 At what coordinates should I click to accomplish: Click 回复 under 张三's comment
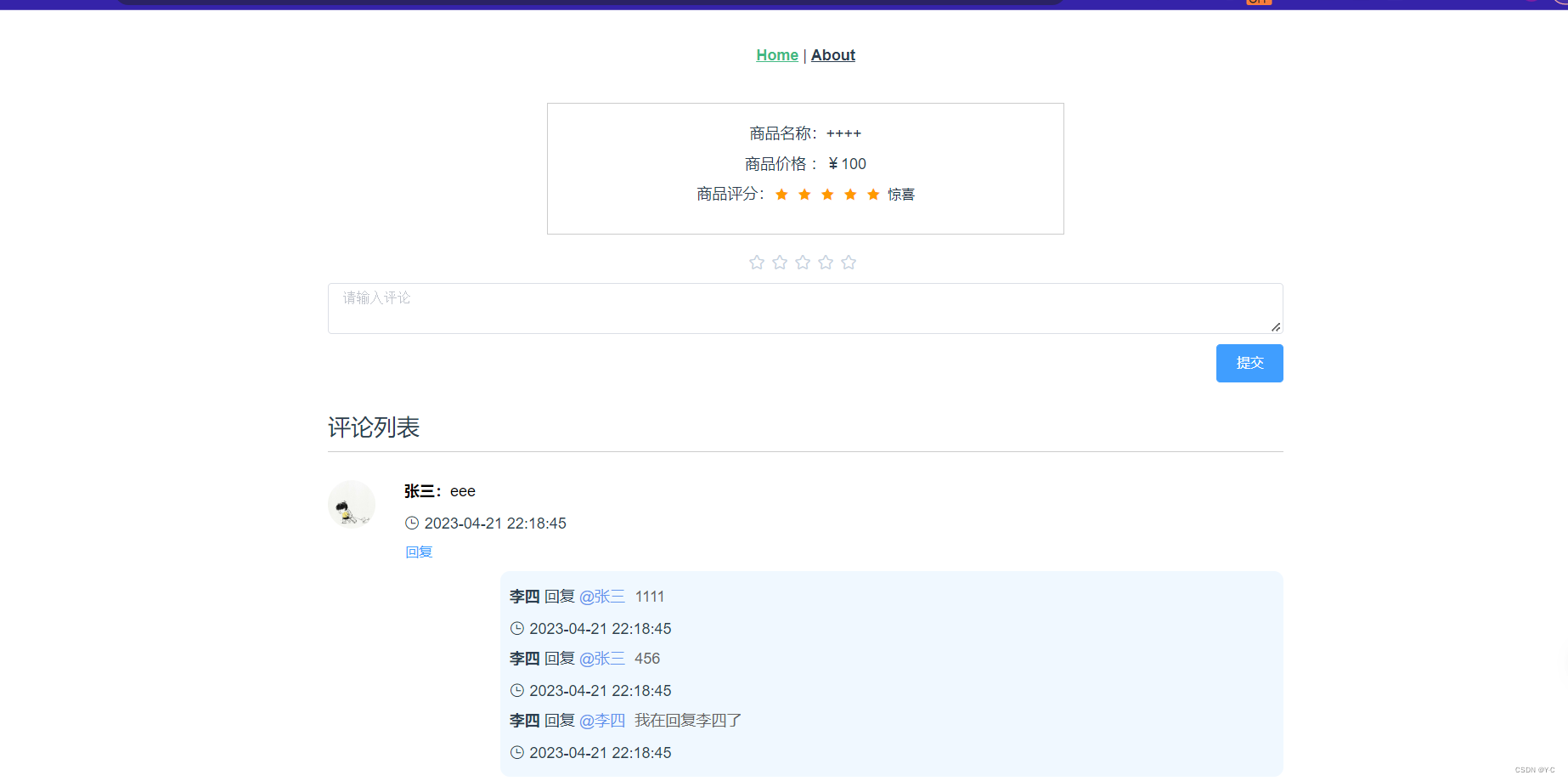point(419,552)
